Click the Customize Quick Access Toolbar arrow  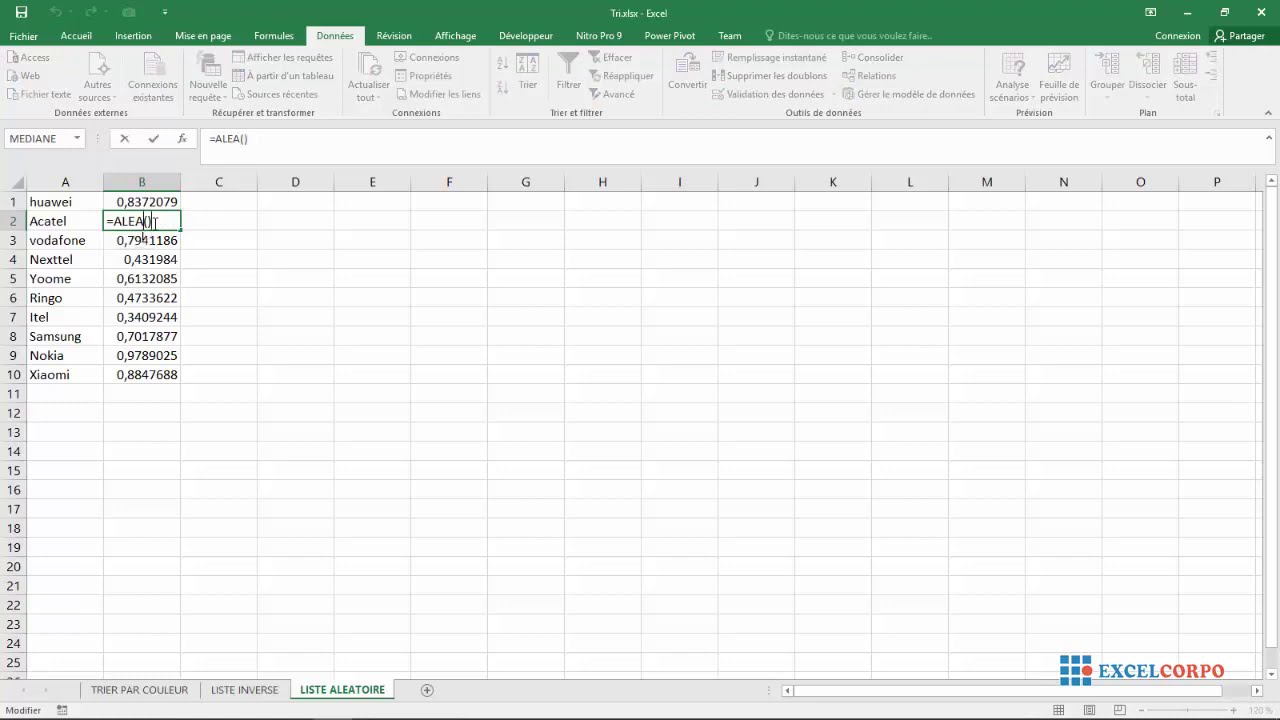166,12
